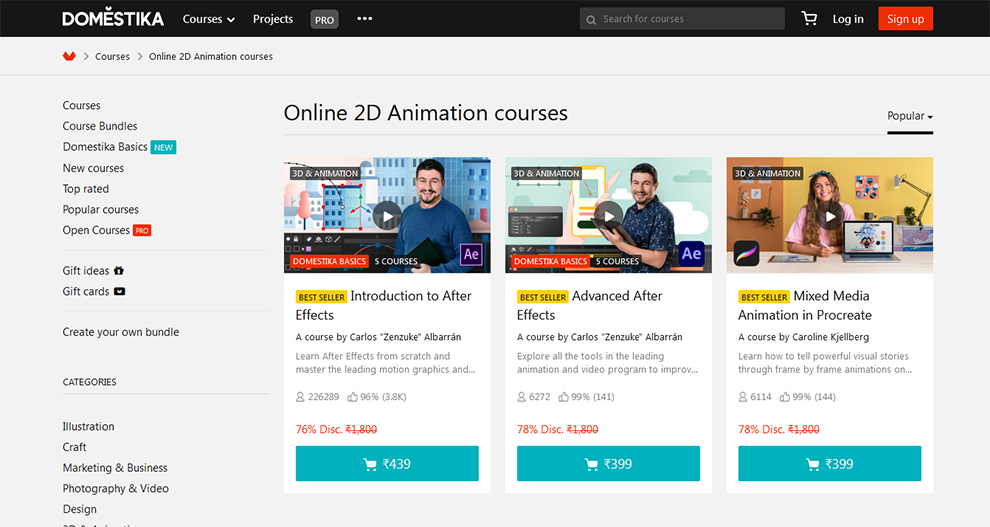Open Course Bundles in the sidebar
Screen dimensions: 990x527
pos(100,126)
